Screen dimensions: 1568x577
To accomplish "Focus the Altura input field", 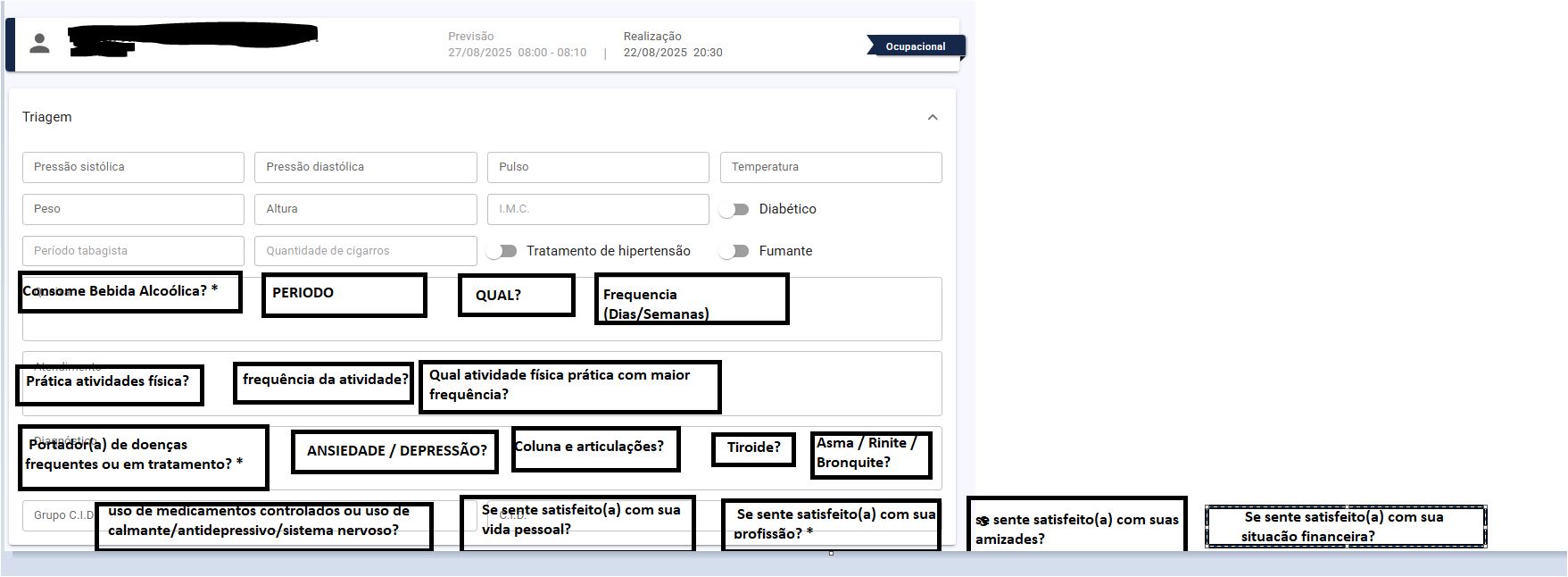I will pyautogui.click(x=365, y=209).
